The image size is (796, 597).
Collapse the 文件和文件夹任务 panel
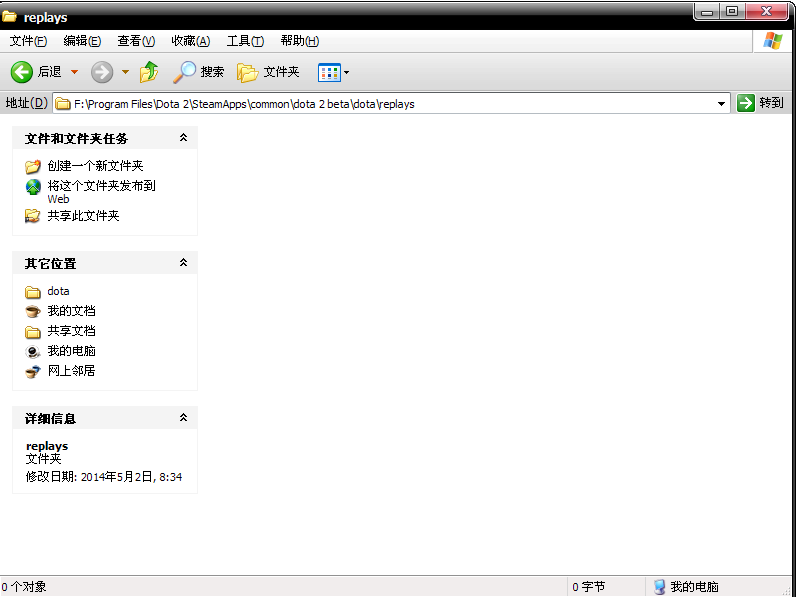(183, 138)
